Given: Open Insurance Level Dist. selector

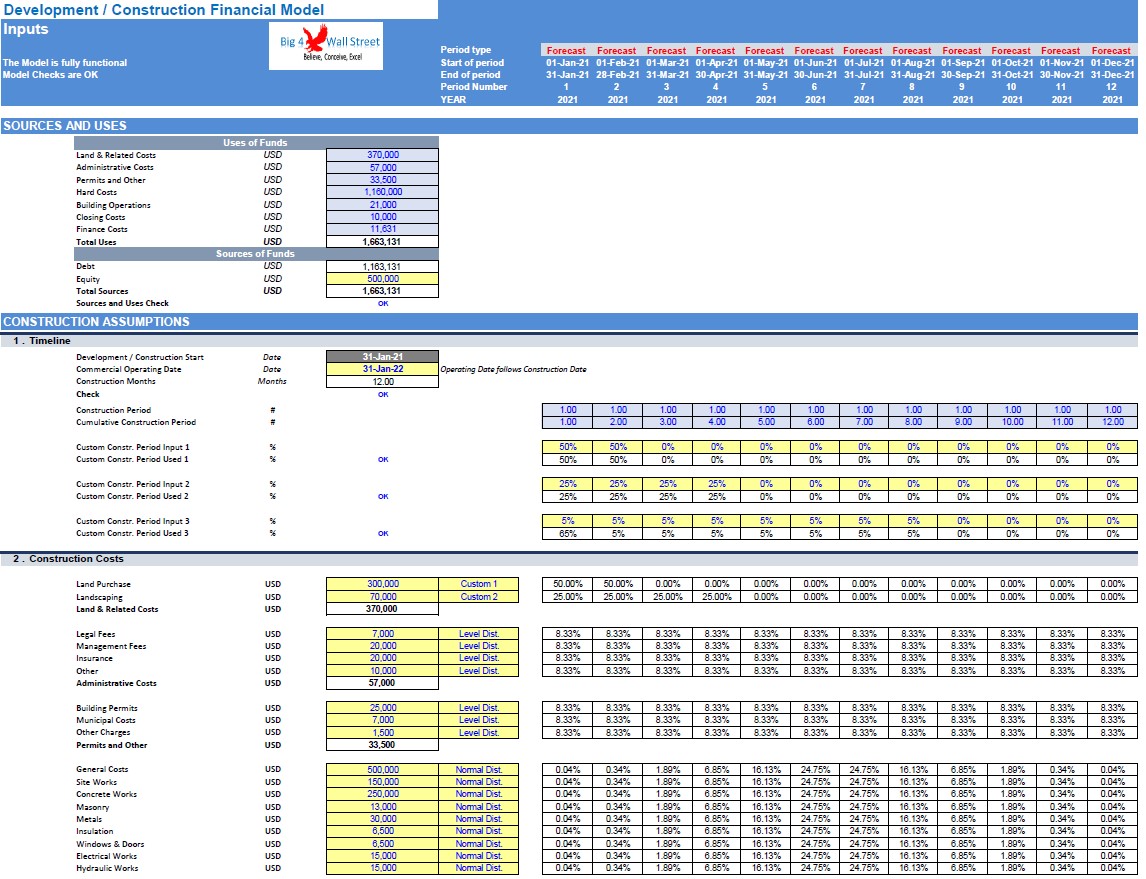Looking at the screenshot, I should (479, 658).
